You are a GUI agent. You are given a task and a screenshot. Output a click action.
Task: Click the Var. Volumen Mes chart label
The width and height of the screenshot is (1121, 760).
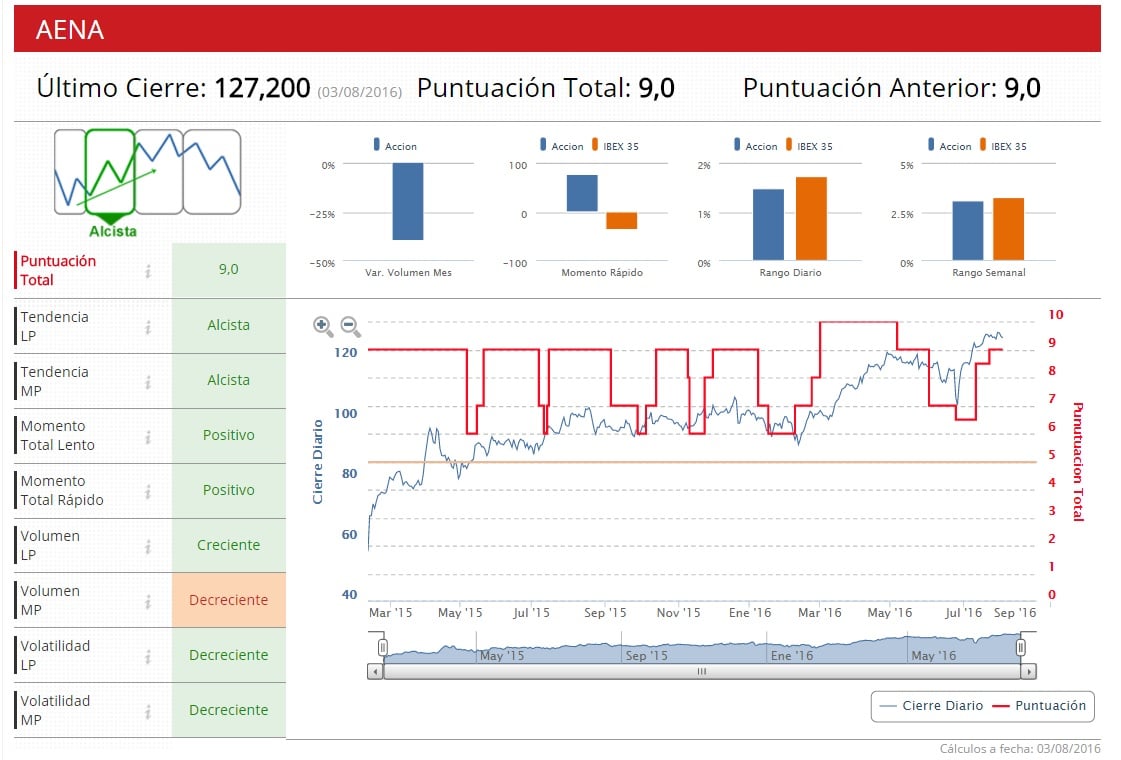click(x=408, y=272)
